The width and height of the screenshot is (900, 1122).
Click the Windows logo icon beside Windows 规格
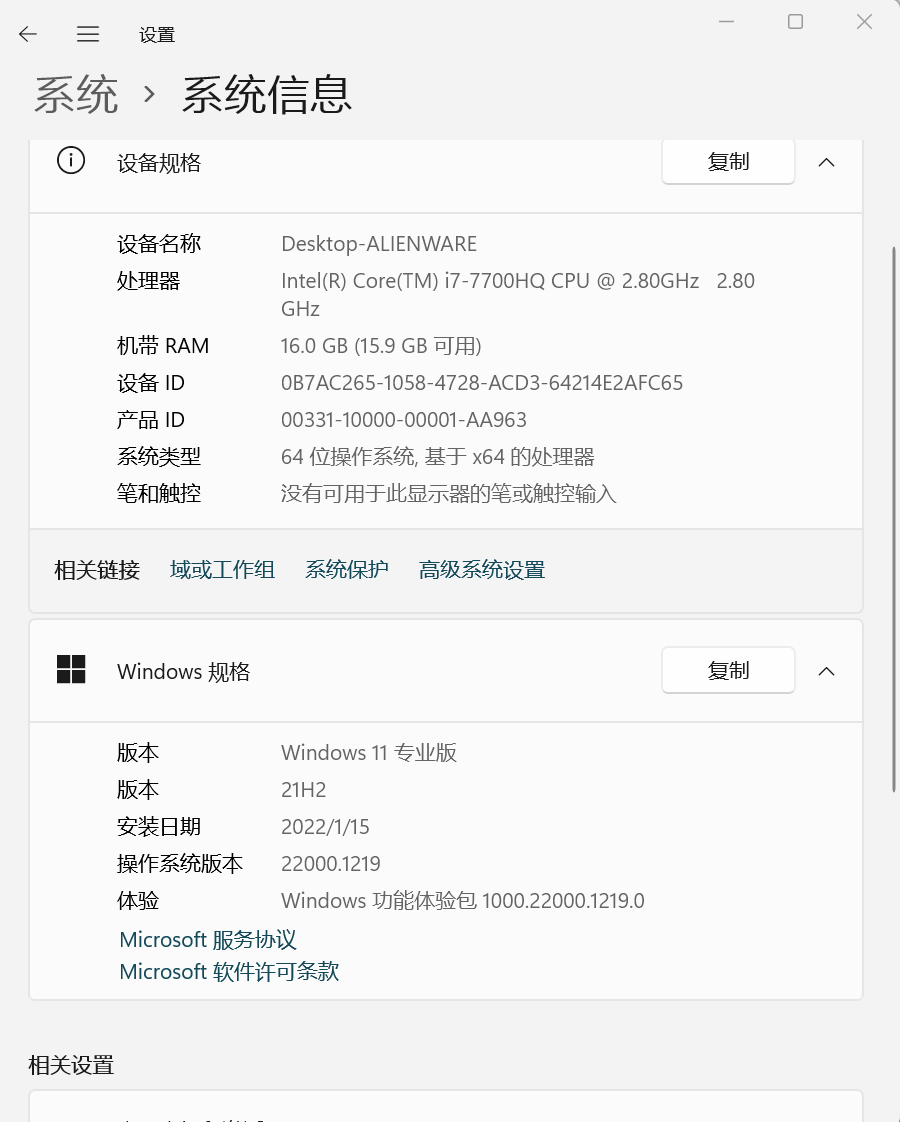point(71,669)
